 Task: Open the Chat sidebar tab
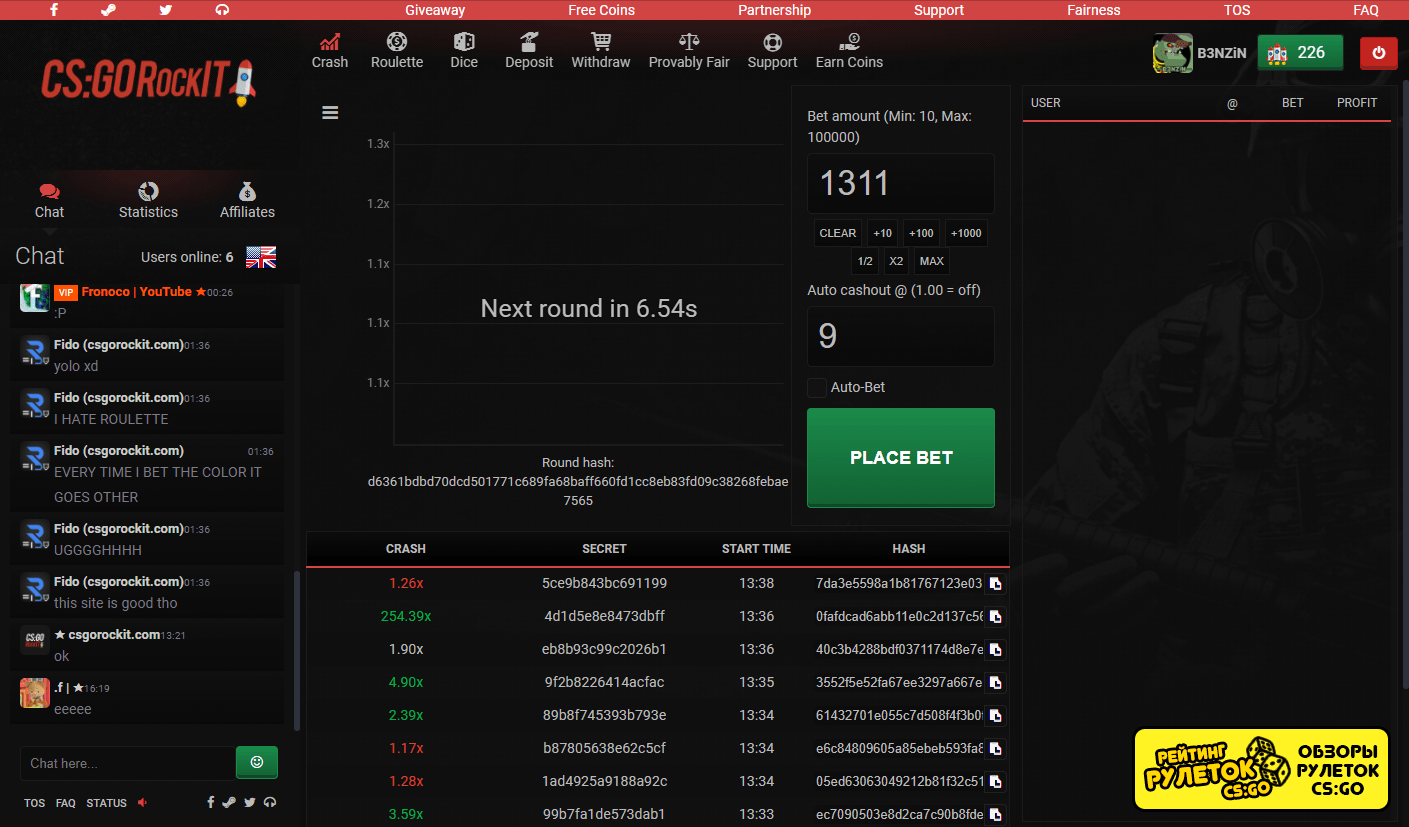point(49,200)
